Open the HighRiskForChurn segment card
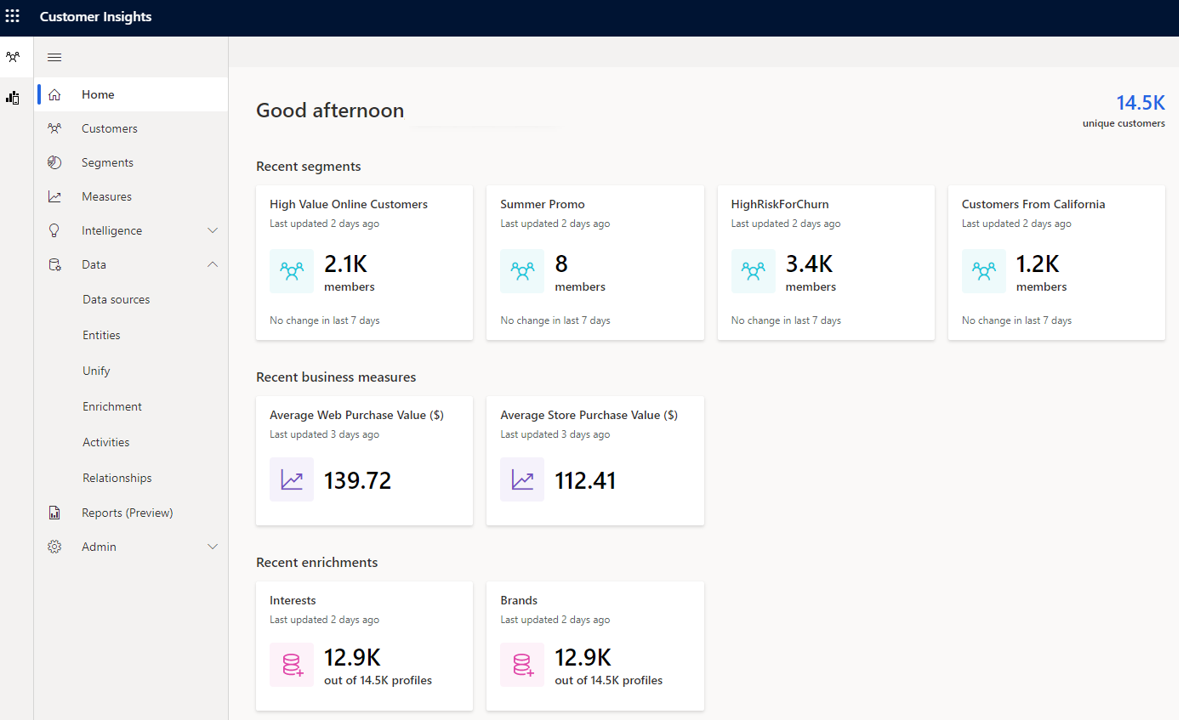Screen dimensions: 1179x720 (826, 262)
